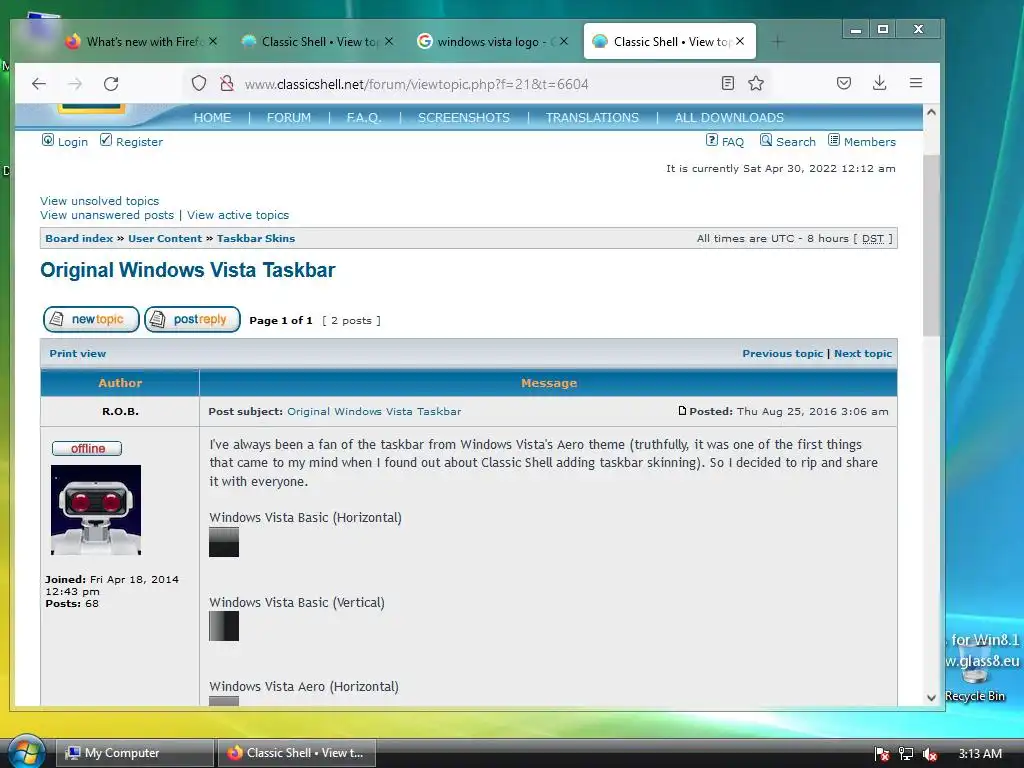Open Print view link

tap(78, 353)
